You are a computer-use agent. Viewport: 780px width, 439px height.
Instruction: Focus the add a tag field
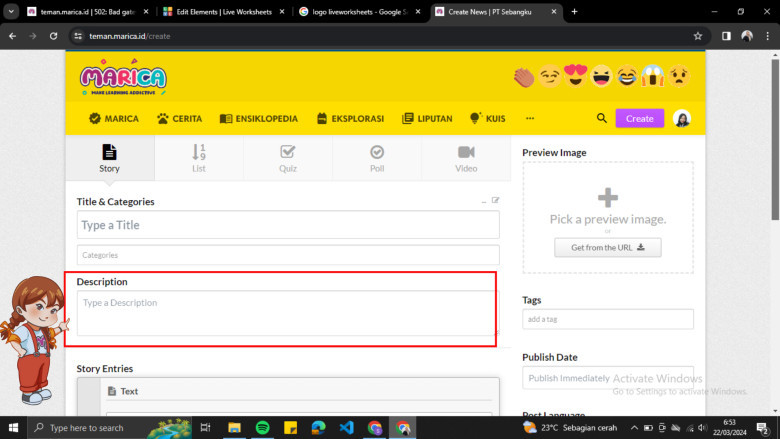pos(607,319)
